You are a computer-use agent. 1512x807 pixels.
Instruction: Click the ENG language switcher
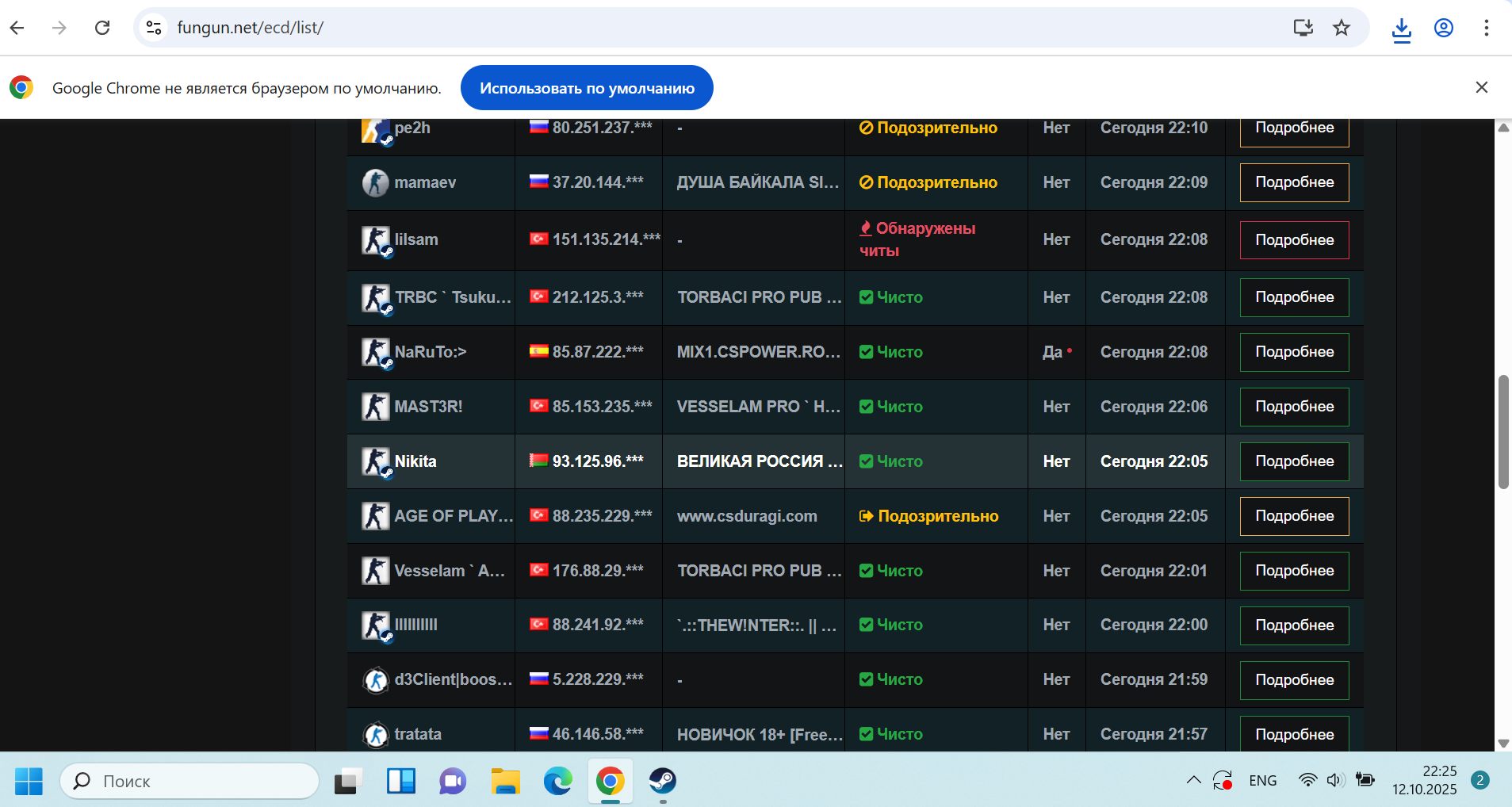[1262, 781]
